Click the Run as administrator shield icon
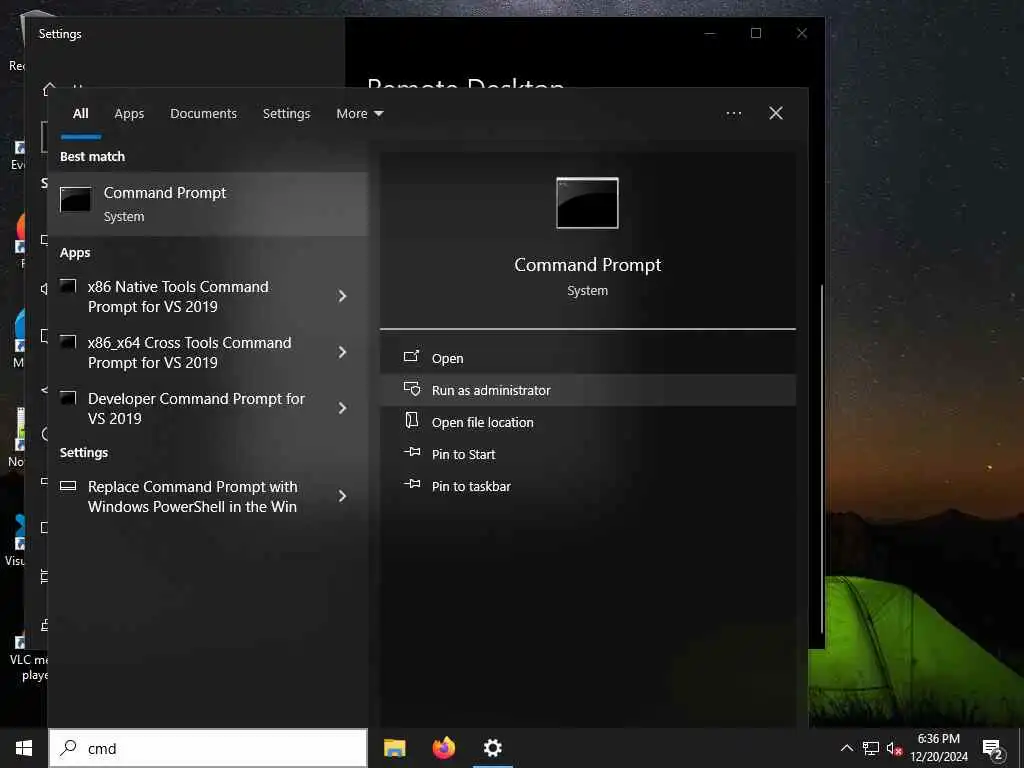The height and width of the screenshot is (768, 1024). point(412,389)
